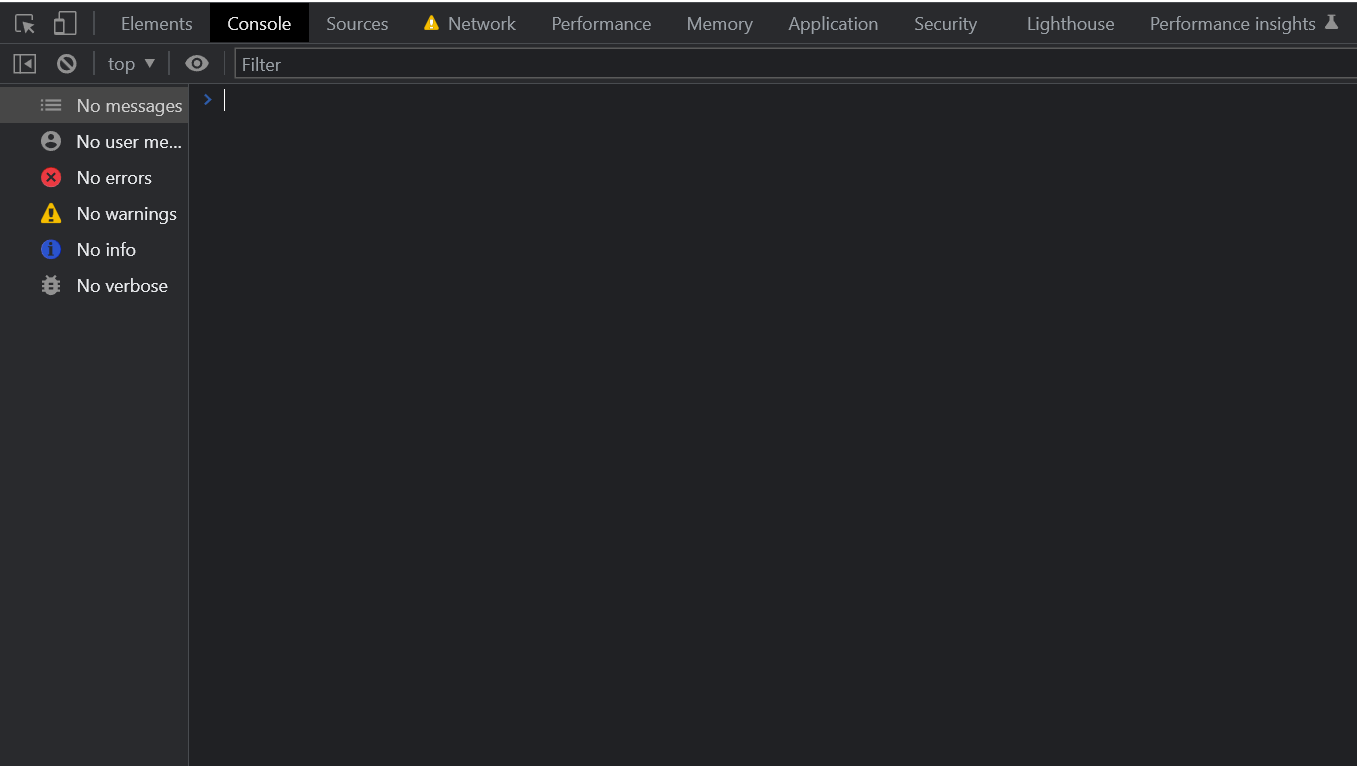Switch to the Performance tab
Viewport: 1357px width, 766px height.
(601, 24)
